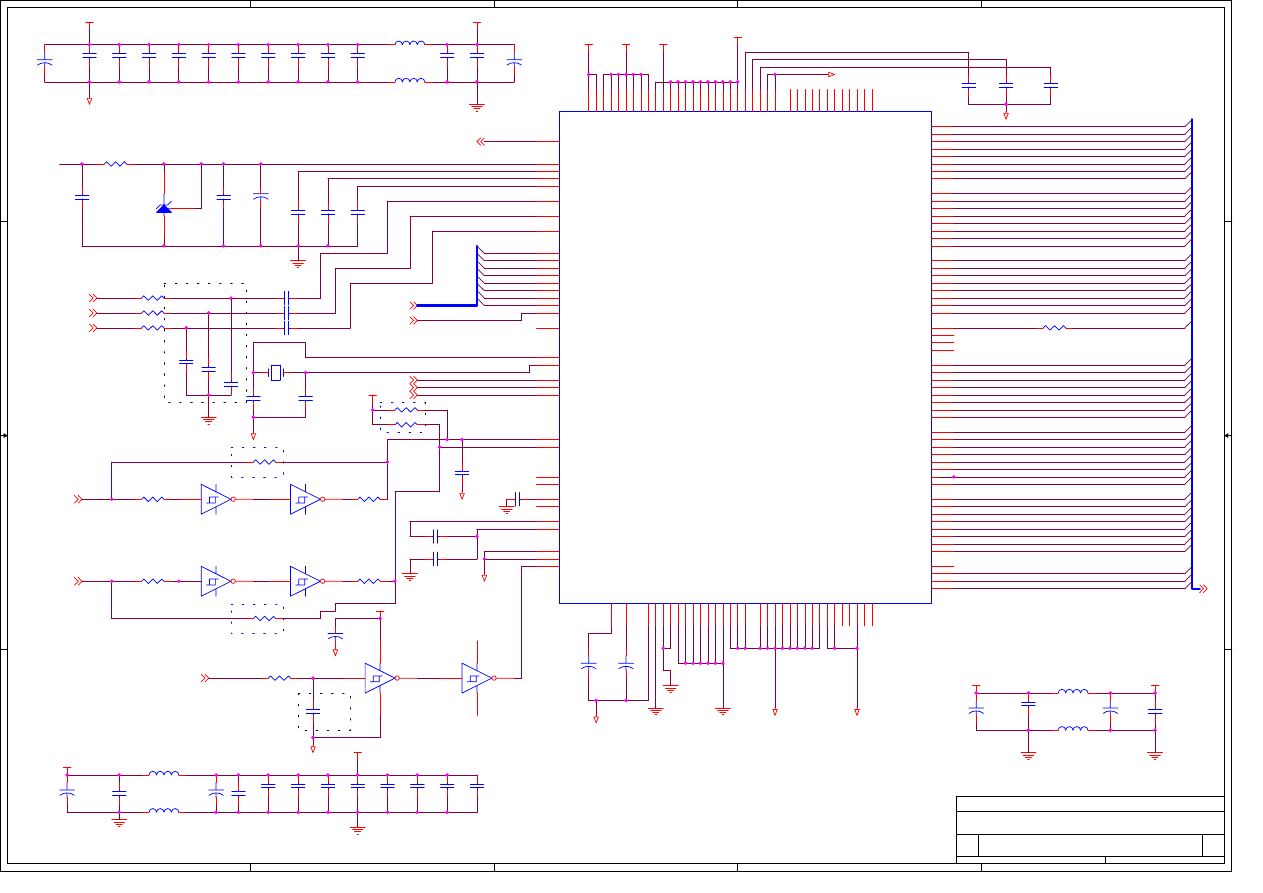The height and width of the screenshot is (893, 1263).
Task: Select the large central IC rectangle
Action: click(x=745, y=357)
